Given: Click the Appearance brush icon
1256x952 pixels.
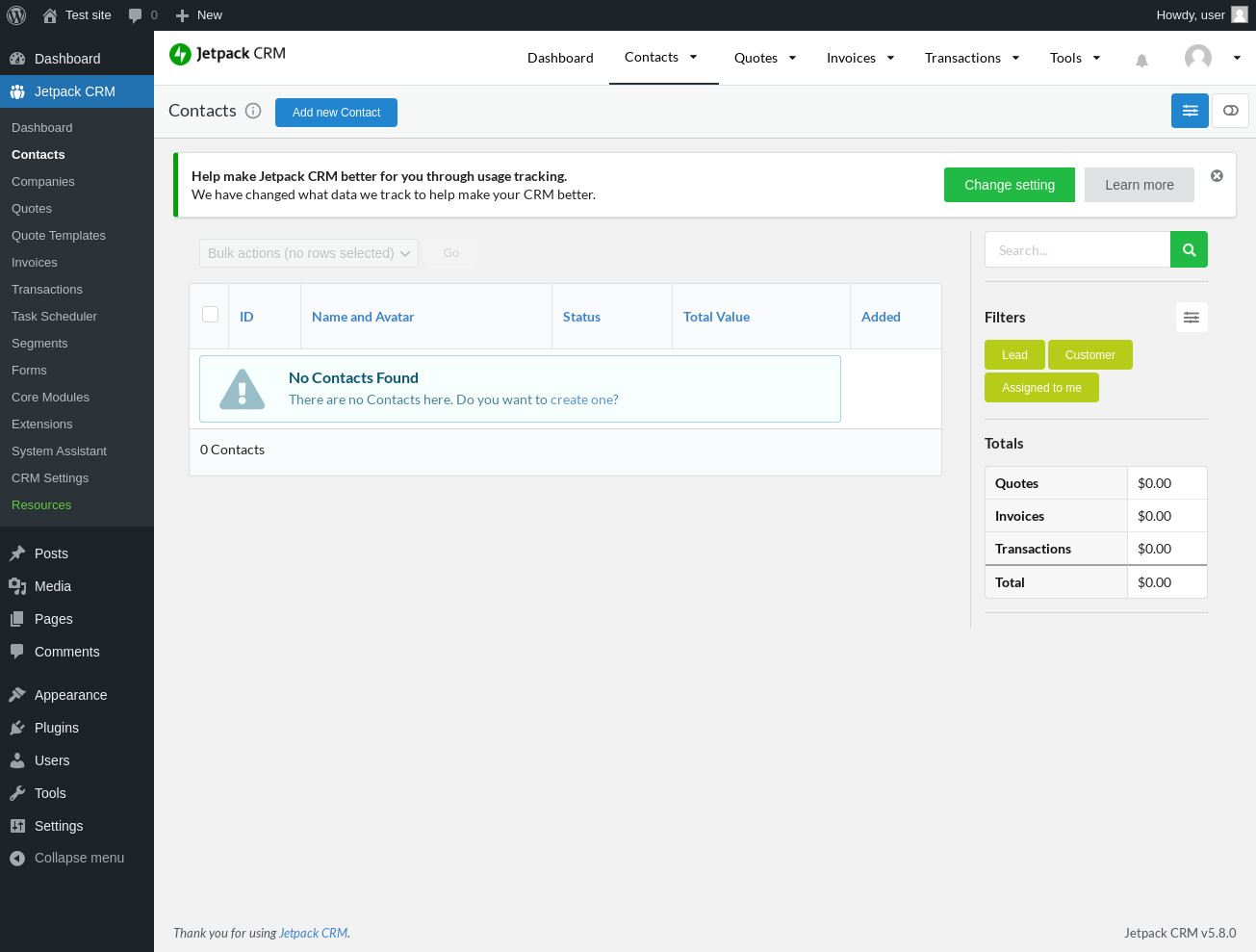Looking at the screenshot, I should [17, 695].
